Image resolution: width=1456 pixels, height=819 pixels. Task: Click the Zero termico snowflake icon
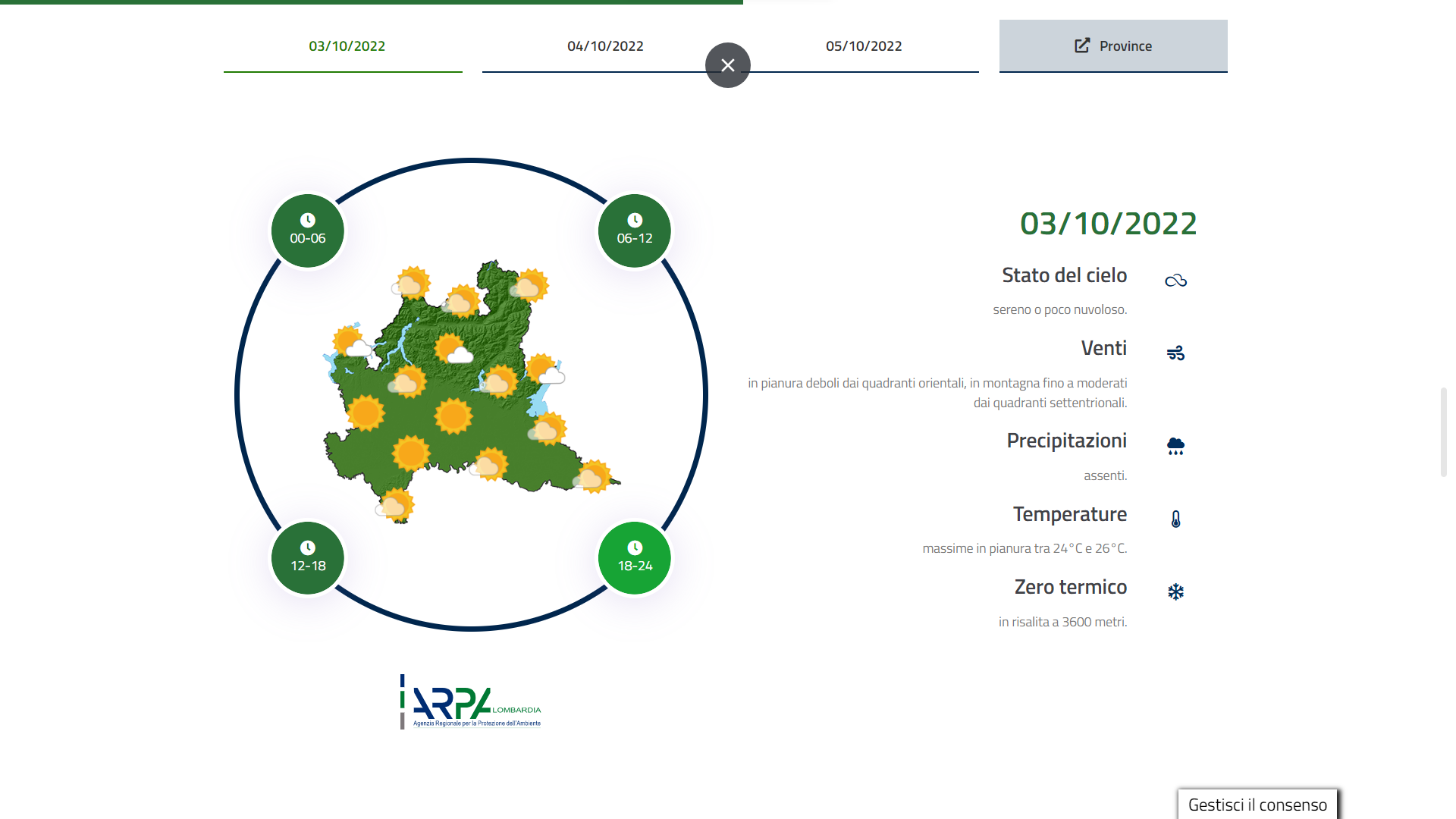(1175, 592)
